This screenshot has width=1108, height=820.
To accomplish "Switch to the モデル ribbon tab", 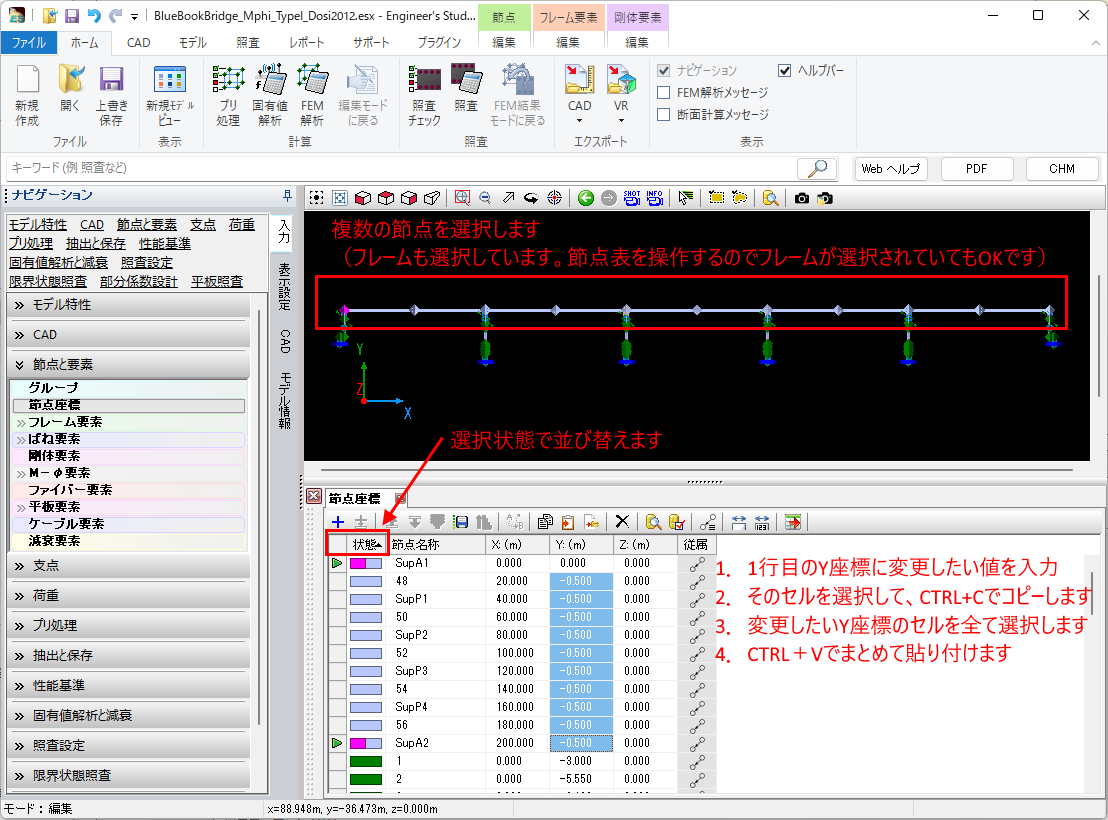I will click(x=193, y=42).
